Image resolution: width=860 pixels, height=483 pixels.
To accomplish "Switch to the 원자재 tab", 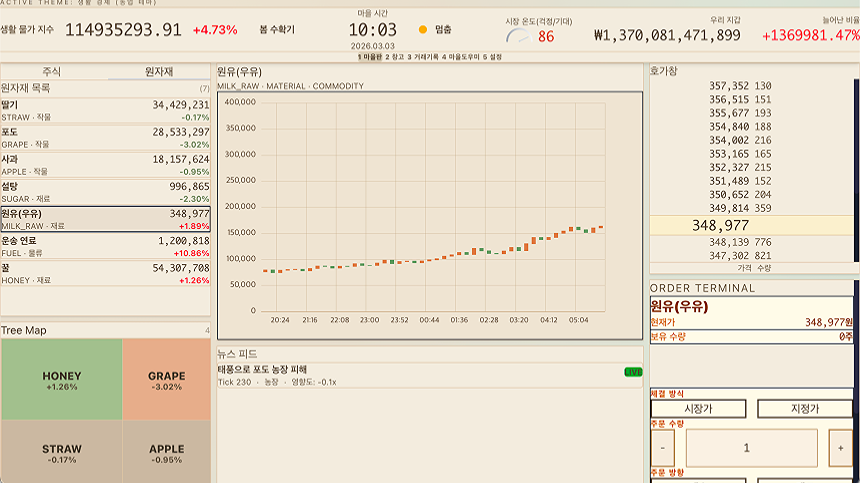I will [159, 72].
